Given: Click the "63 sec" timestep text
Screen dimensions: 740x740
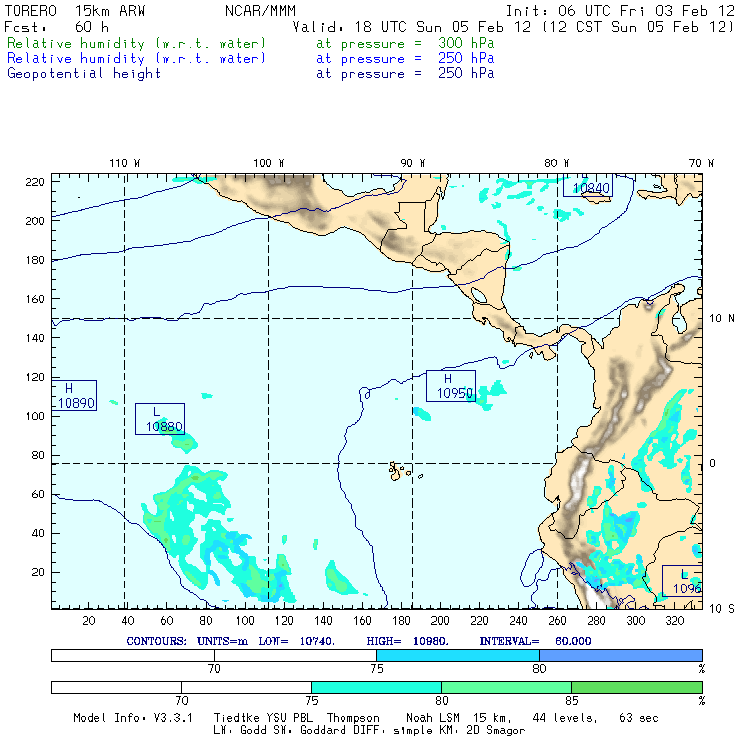Looking at the screenshot, I should pos(639,718).
